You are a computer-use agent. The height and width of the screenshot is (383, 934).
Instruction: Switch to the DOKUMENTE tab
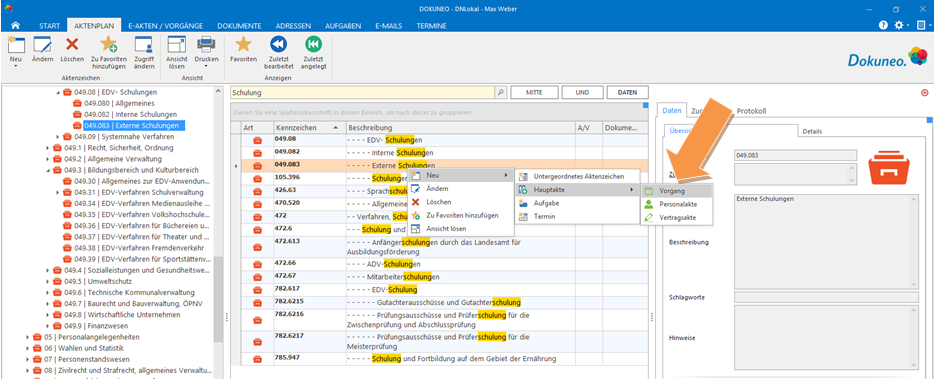point(239,26)
